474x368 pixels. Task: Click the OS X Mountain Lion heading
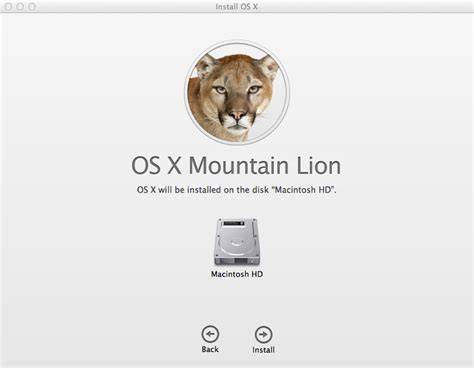point(236,165)
